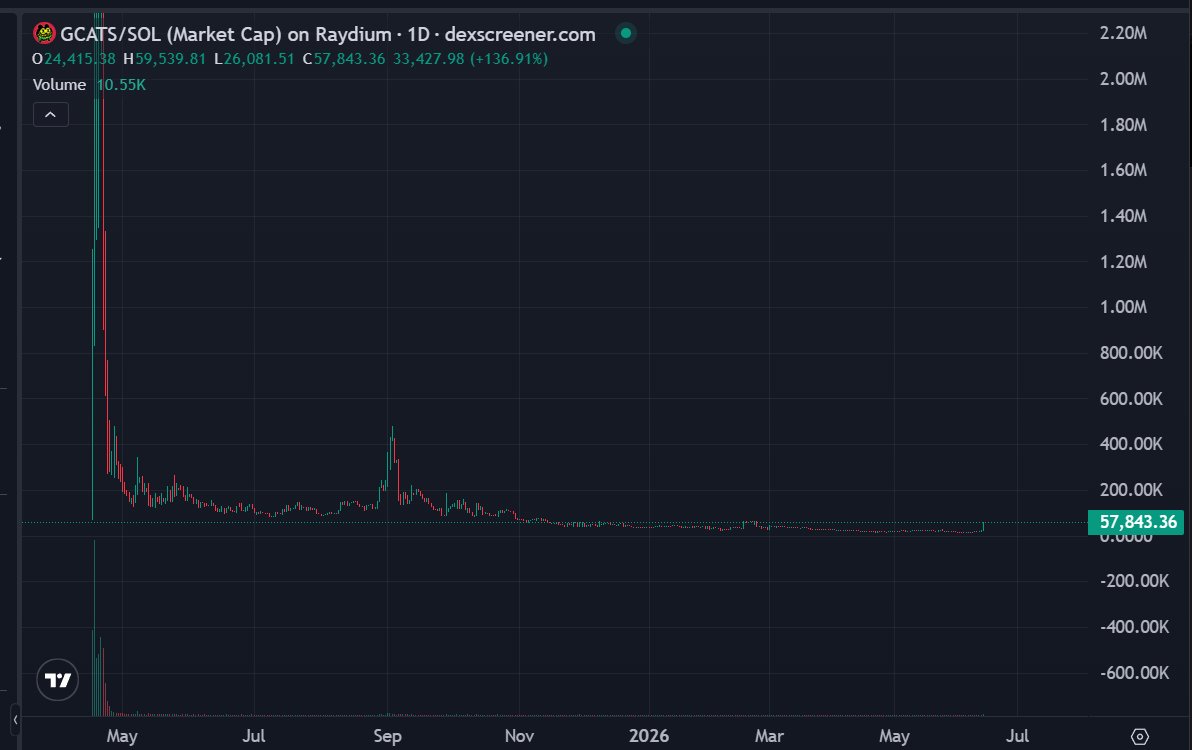
Task: Click the -600.00K price axis label
Action: 1134,672
